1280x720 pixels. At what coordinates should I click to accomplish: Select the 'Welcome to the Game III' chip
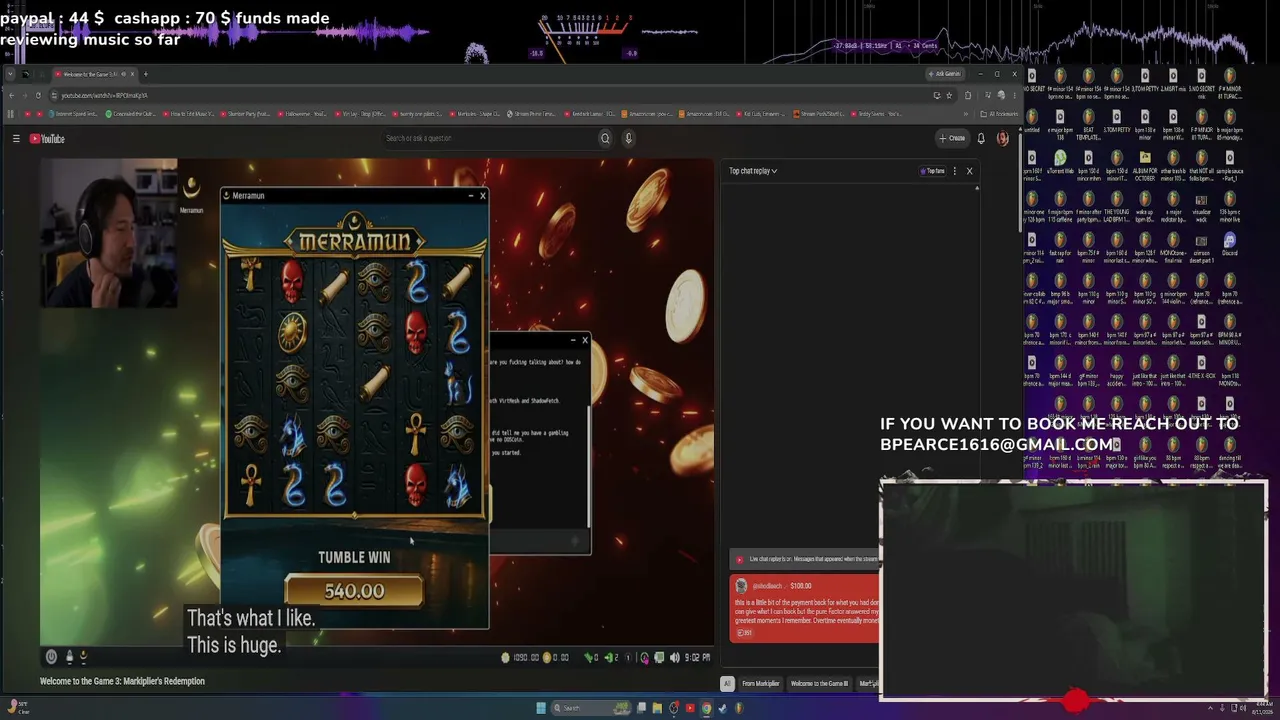point(819,684)
